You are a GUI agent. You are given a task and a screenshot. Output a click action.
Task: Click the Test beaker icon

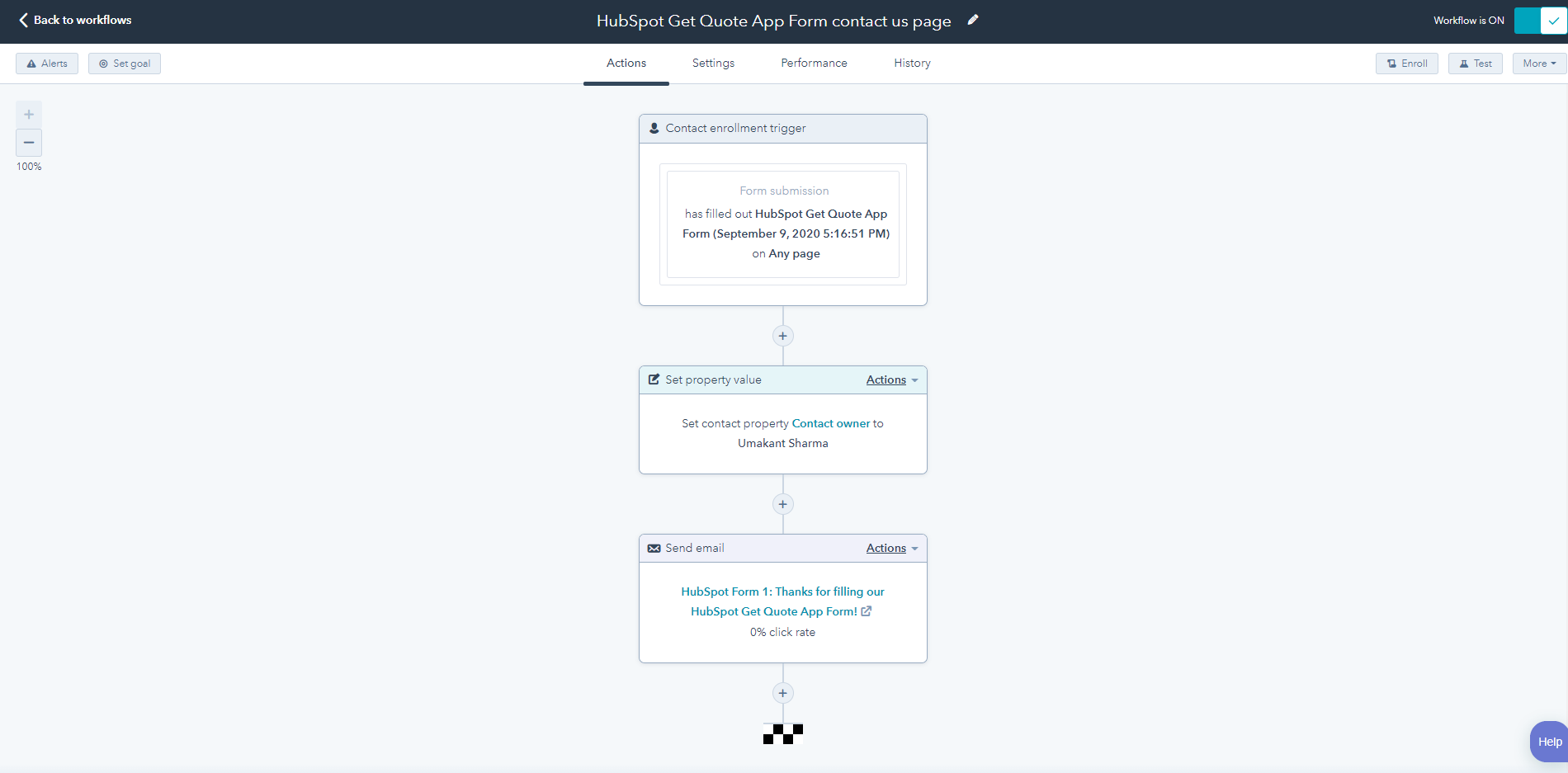pyautogui.click(x=1463, y=63)
